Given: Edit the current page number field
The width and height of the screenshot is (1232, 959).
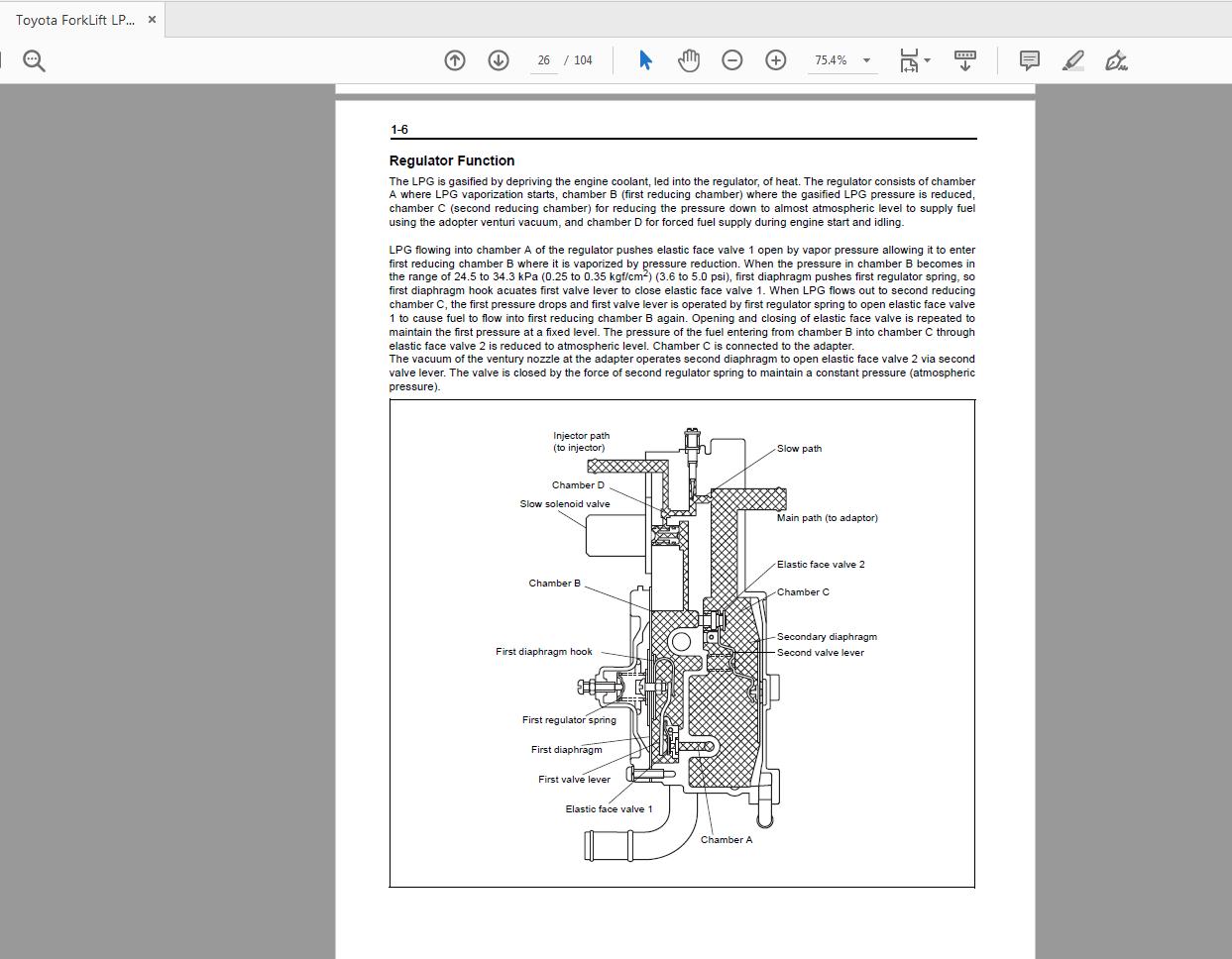Looking at the screenshot, I should [x=543, y=60].
